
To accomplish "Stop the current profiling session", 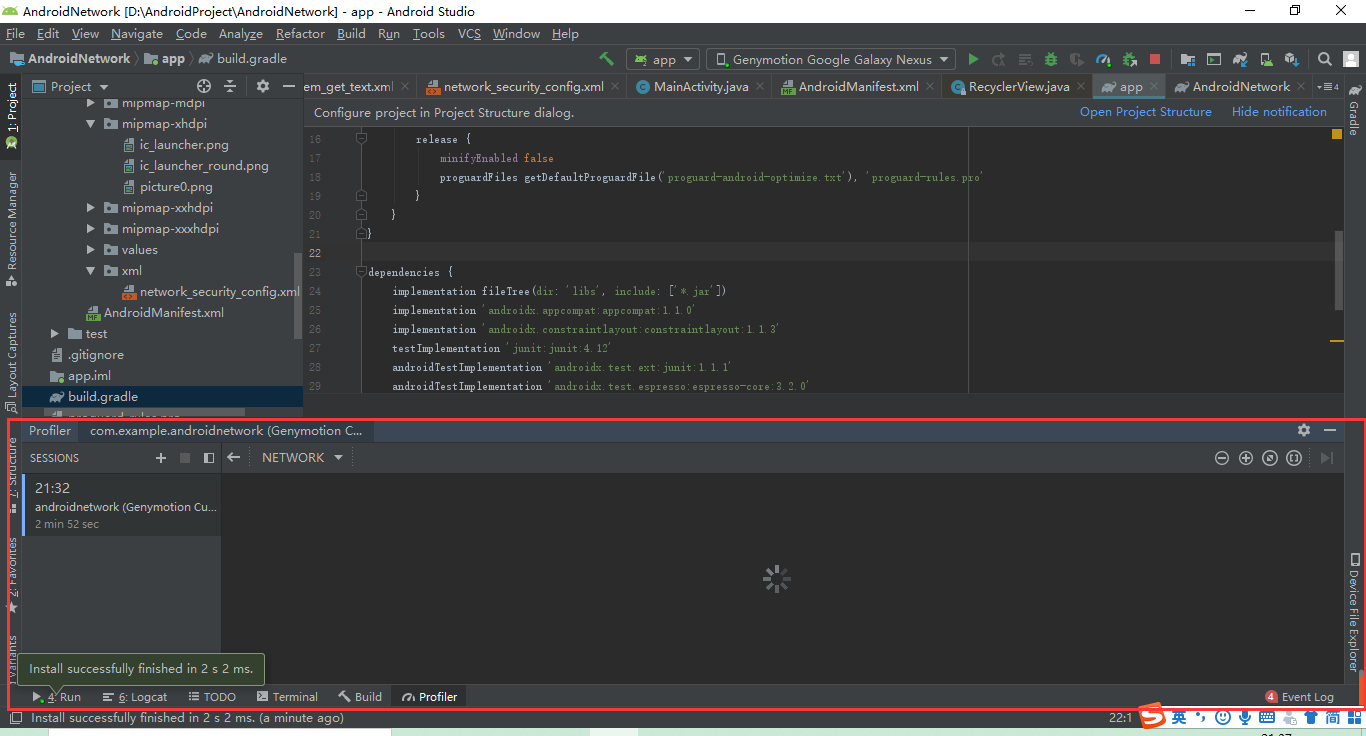I will (x=185, y=458).
